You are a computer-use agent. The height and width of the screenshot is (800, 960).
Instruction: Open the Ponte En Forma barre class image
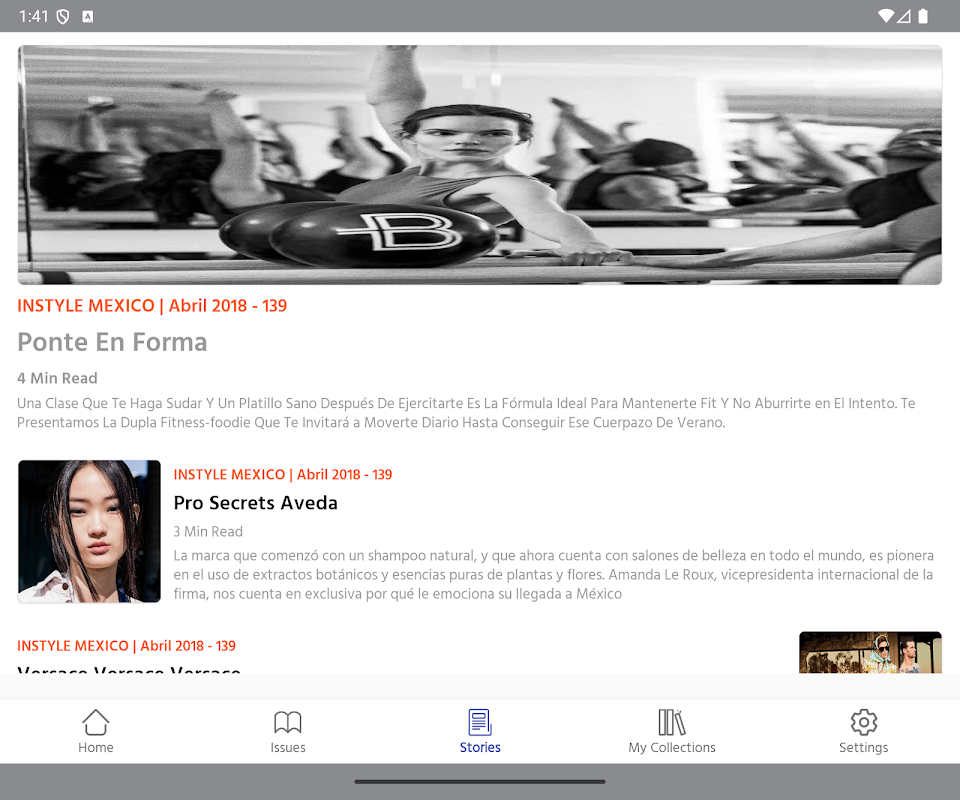pyautogui.click(x=480, y=165)
